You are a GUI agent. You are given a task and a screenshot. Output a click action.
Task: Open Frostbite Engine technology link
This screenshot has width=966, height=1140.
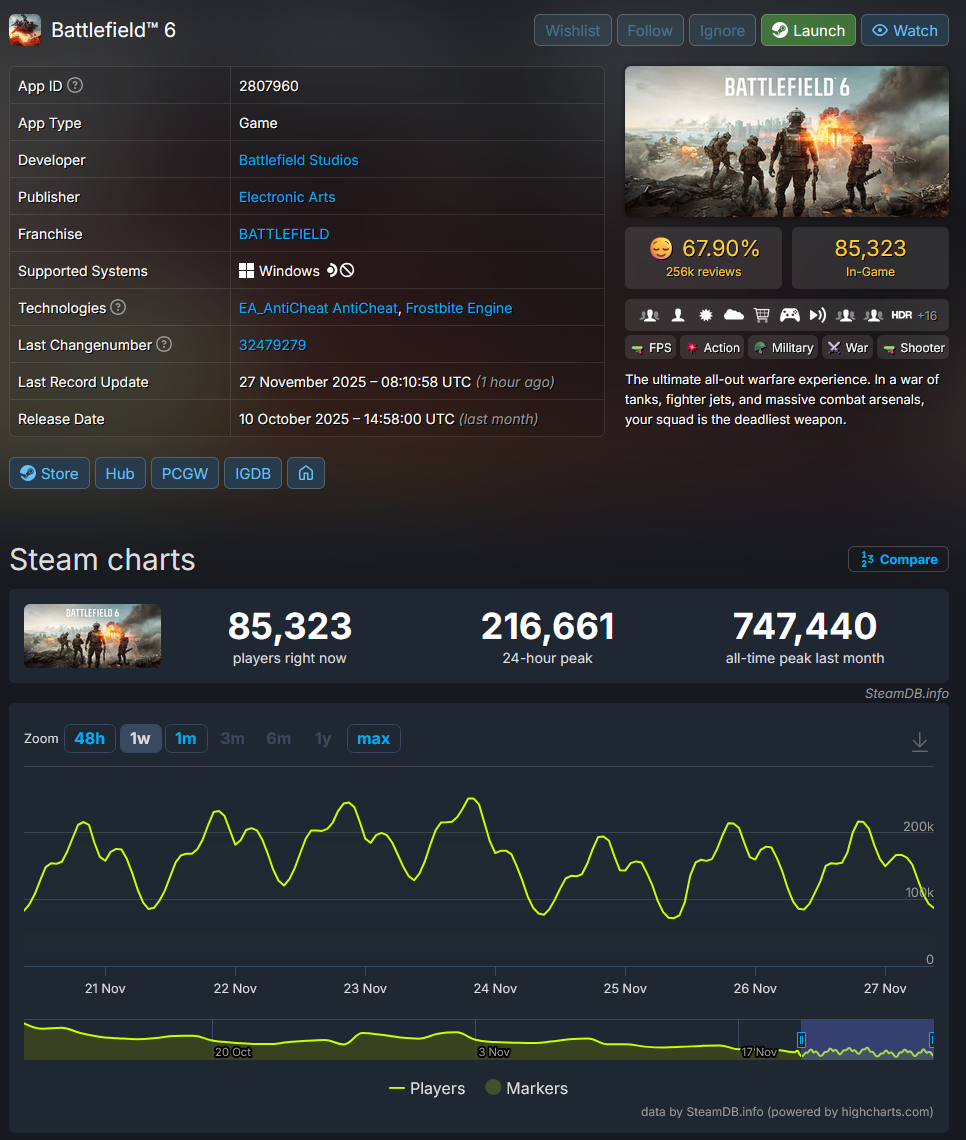(x=459, y=308)
